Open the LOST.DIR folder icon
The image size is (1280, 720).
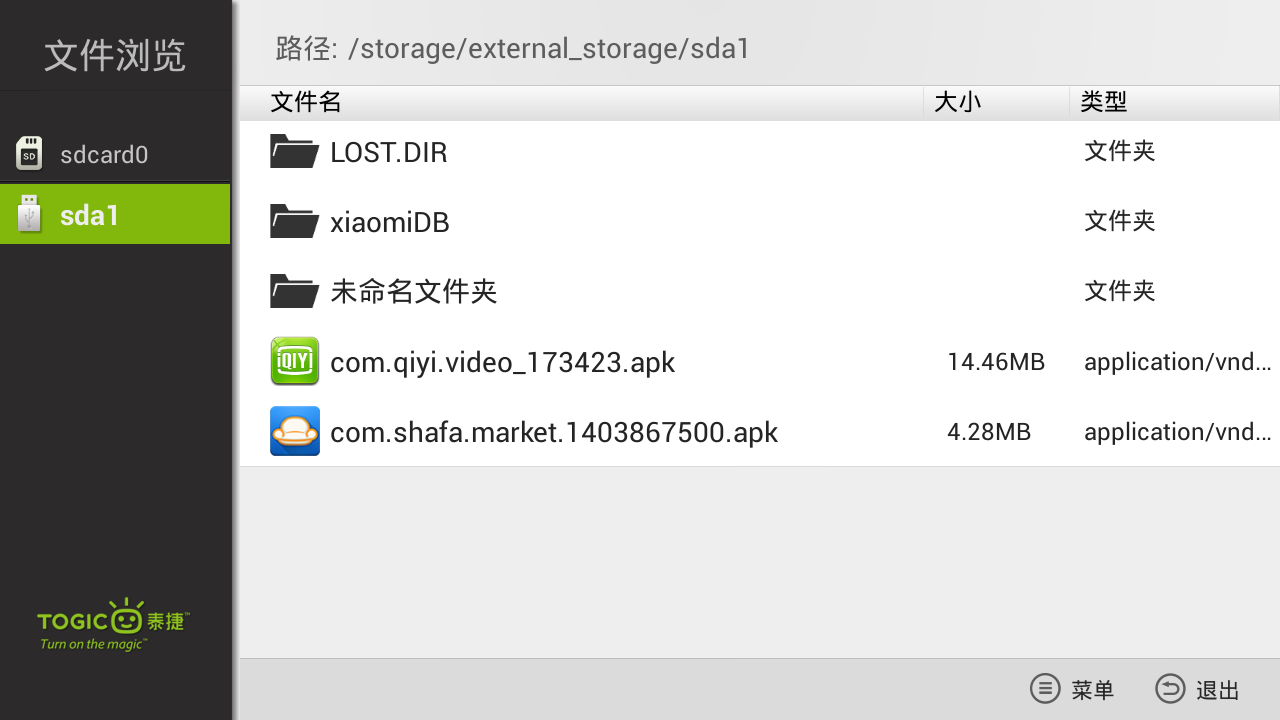tap(294, 151)
